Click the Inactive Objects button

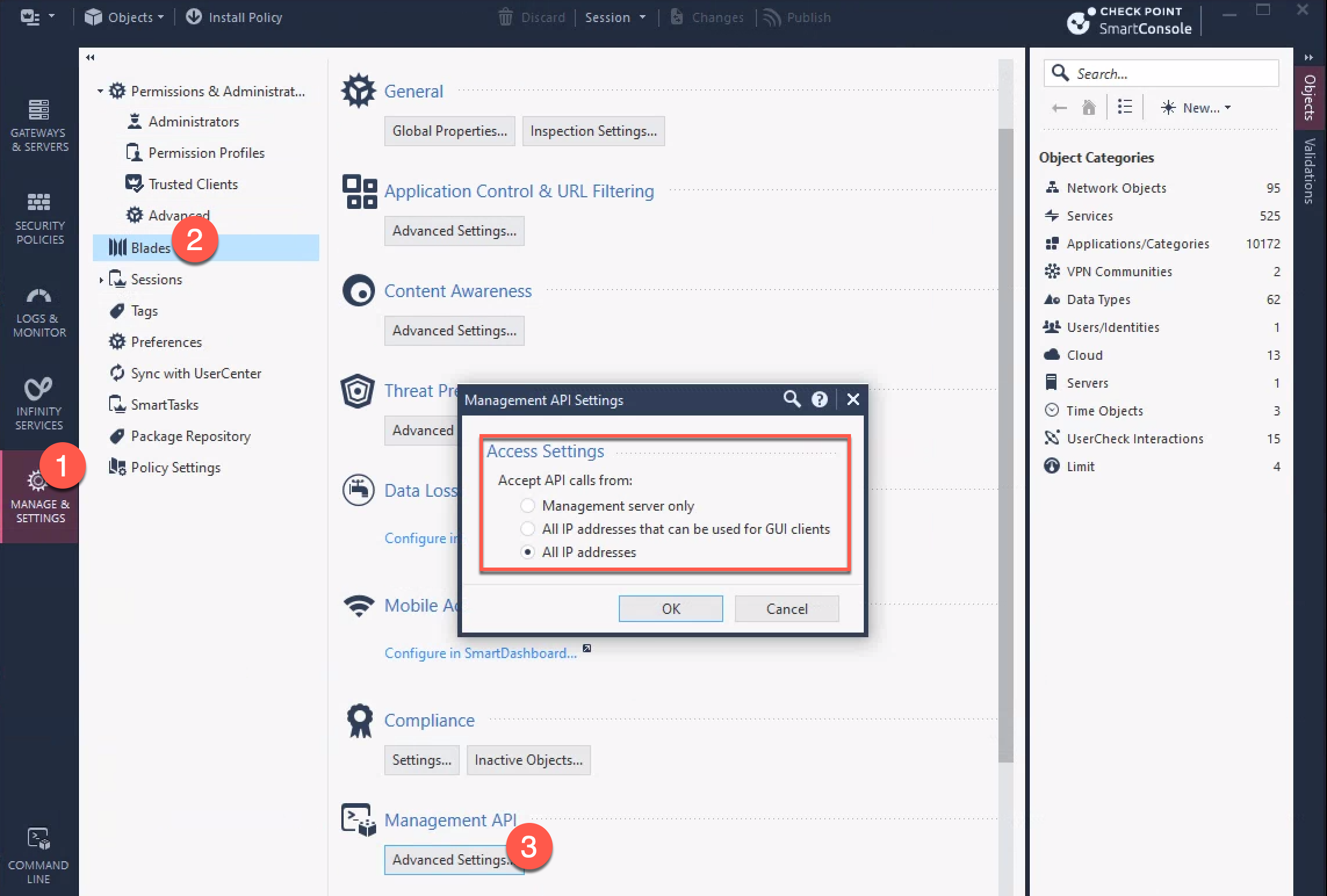click(528, 760)
